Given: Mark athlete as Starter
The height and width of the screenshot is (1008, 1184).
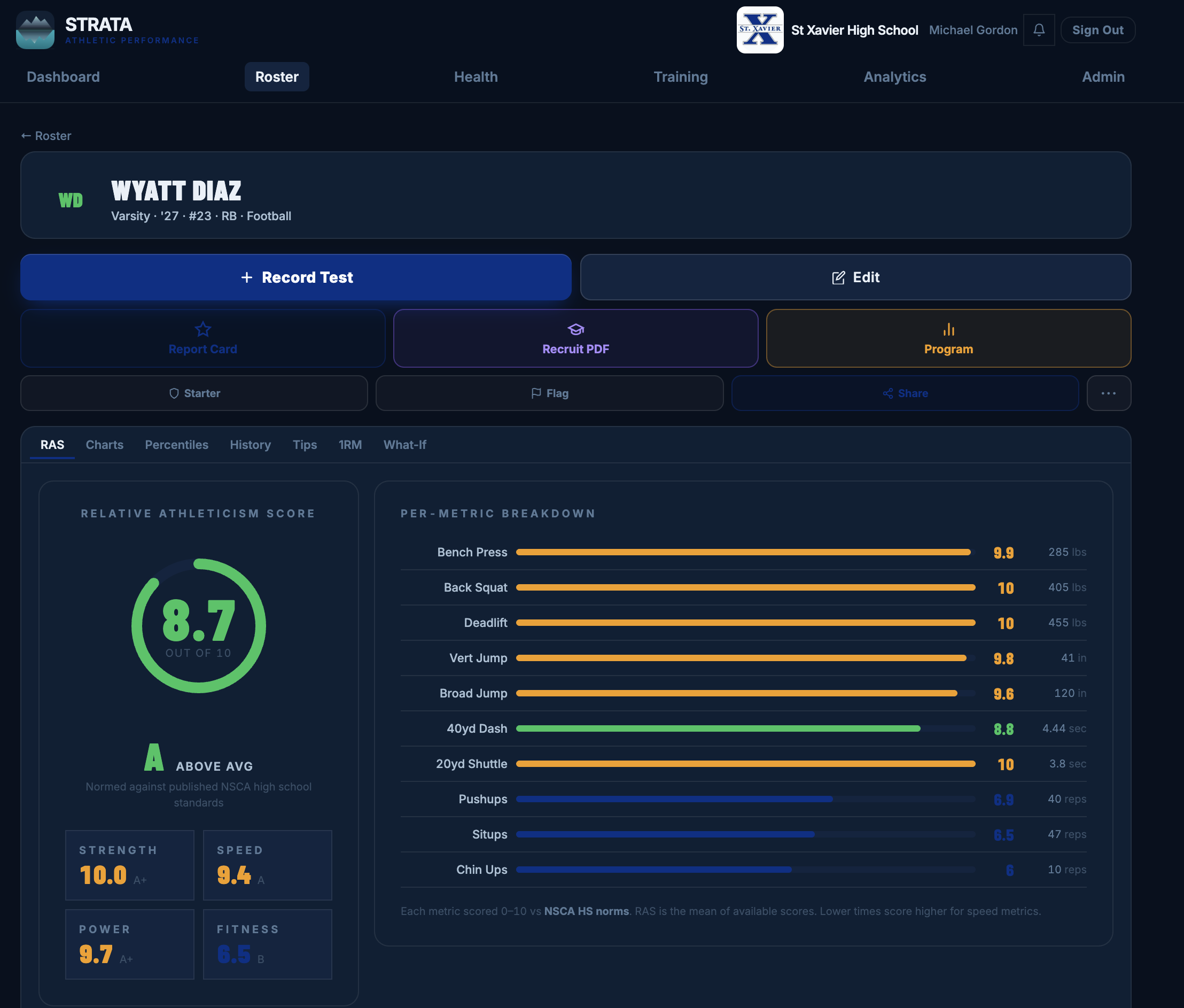Looking at the screenshot, I should pos(194,393).
